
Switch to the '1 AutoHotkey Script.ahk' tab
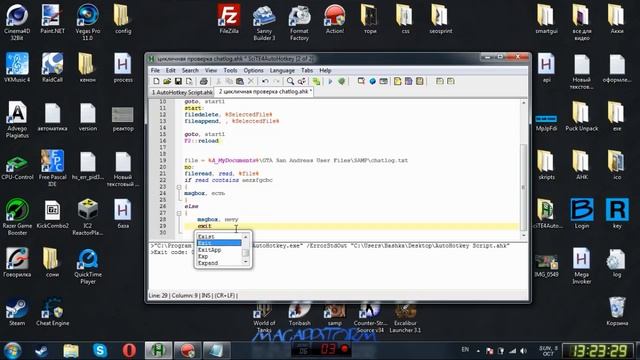point(181,92)
